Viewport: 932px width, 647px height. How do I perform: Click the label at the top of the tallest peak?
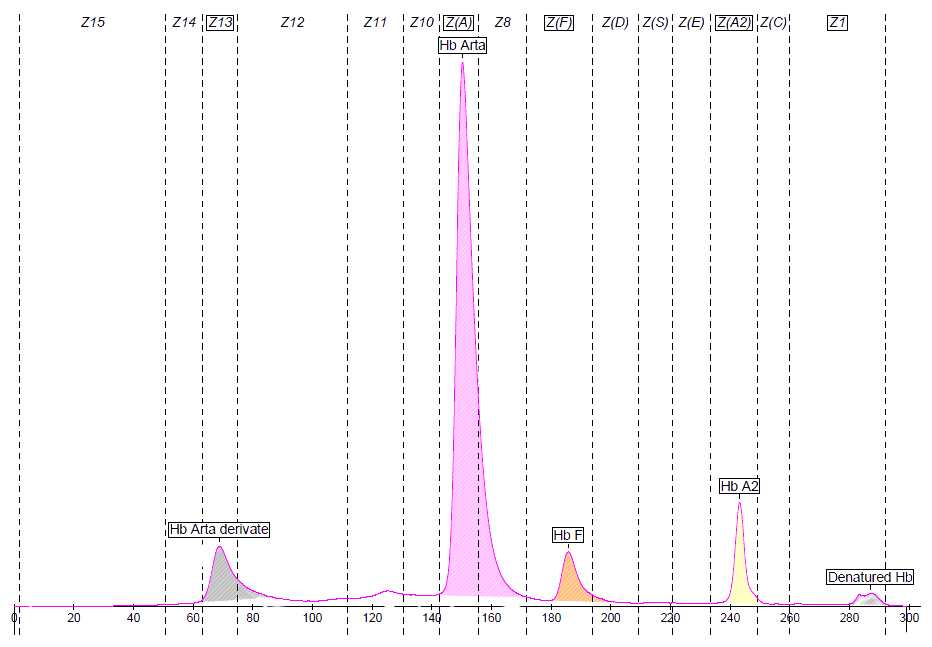[462, 45]
